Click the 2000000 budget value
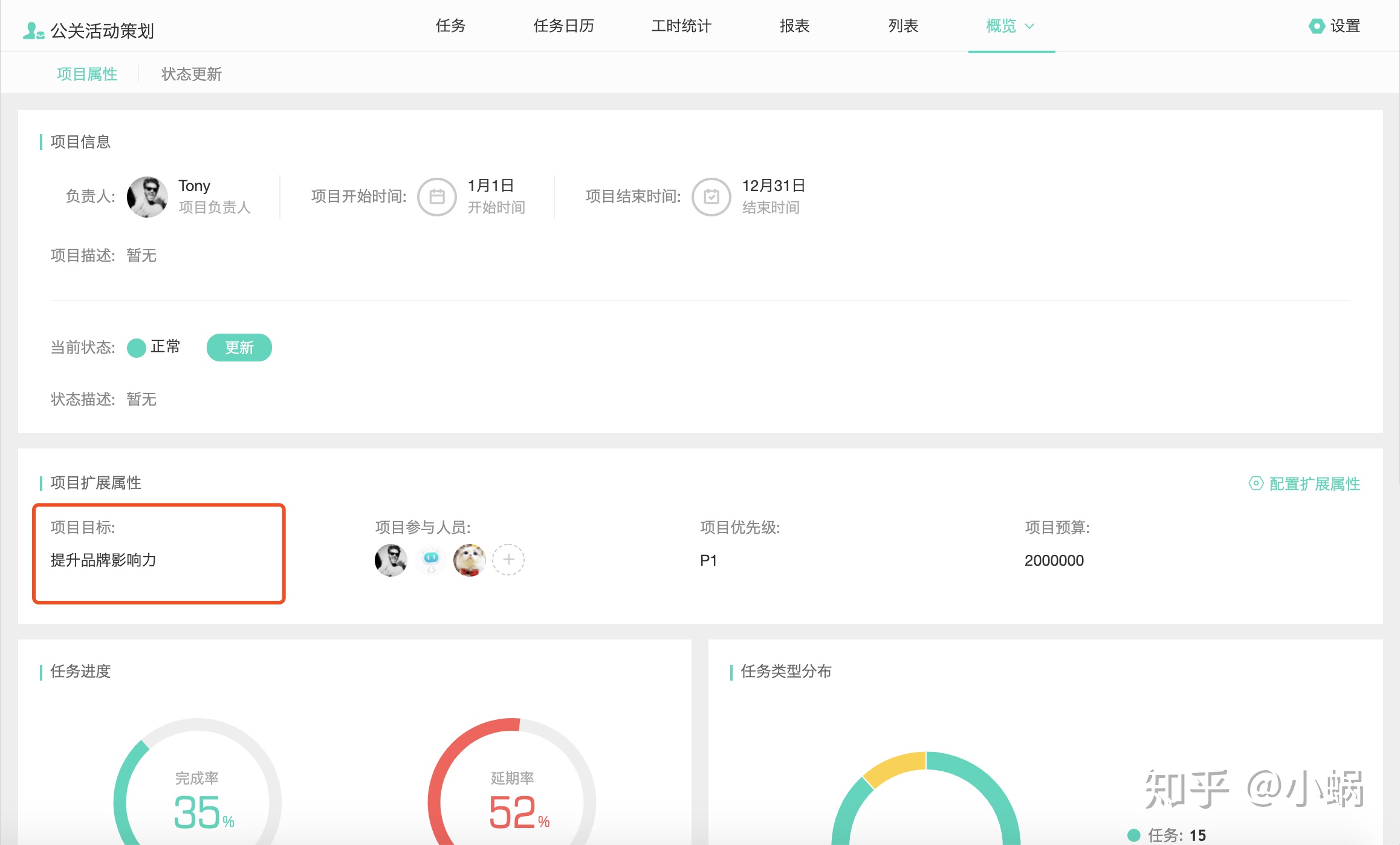 coord(1054,560)
